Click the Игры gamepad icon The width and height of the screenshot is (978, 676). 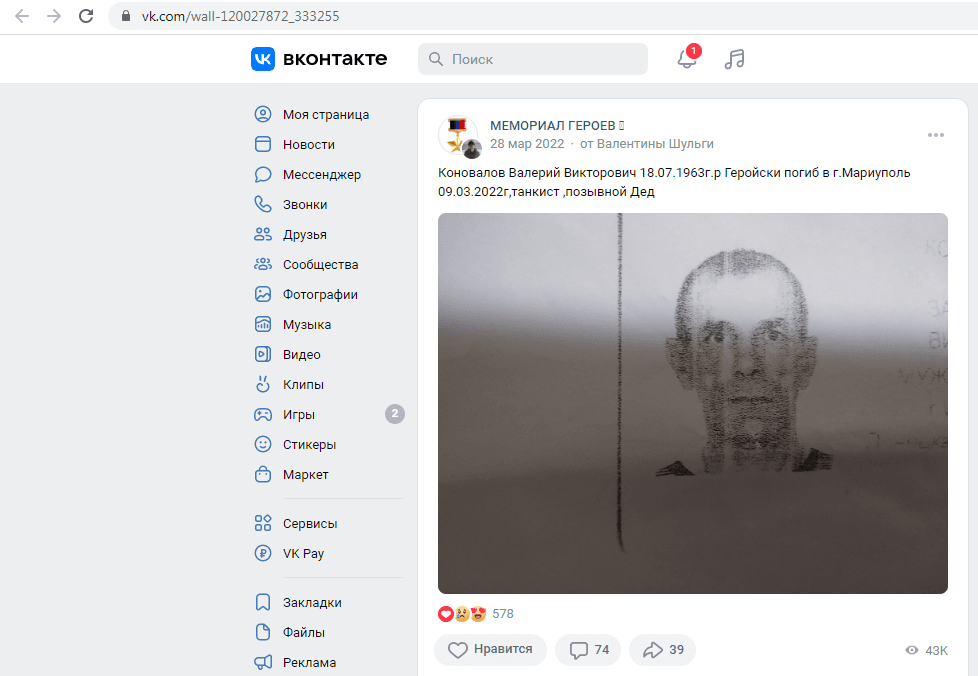[x=263, y=414]
